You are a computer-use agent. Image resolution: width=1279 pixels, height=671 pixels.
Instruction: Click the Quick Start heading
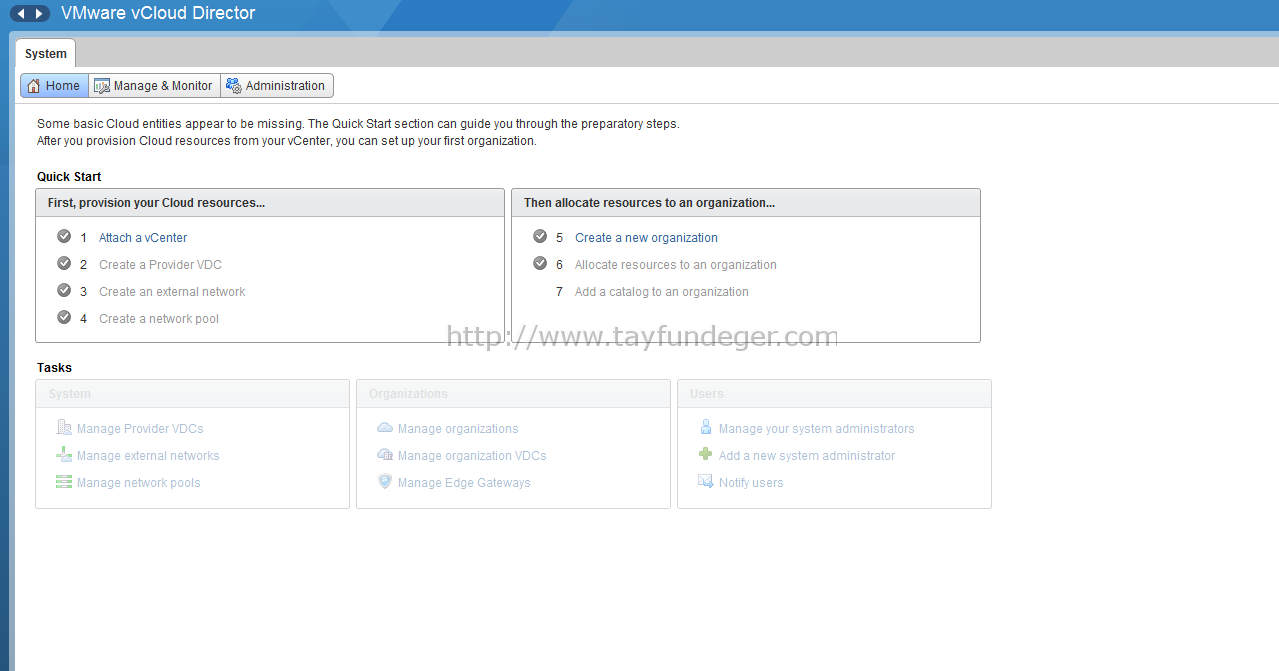(69, 177)
